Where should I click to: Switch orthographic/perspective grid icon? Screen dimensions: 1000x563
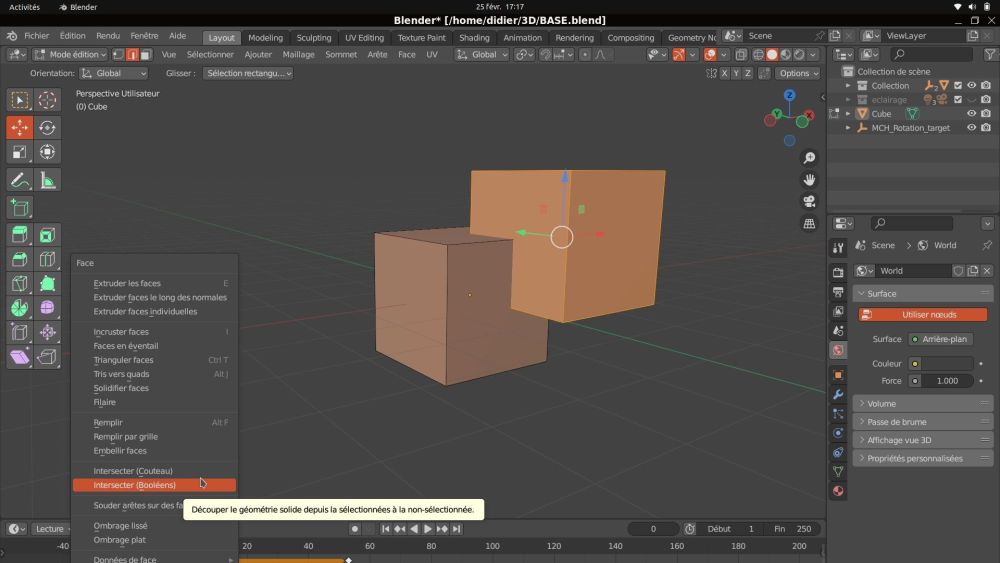(x=809, y=223)
